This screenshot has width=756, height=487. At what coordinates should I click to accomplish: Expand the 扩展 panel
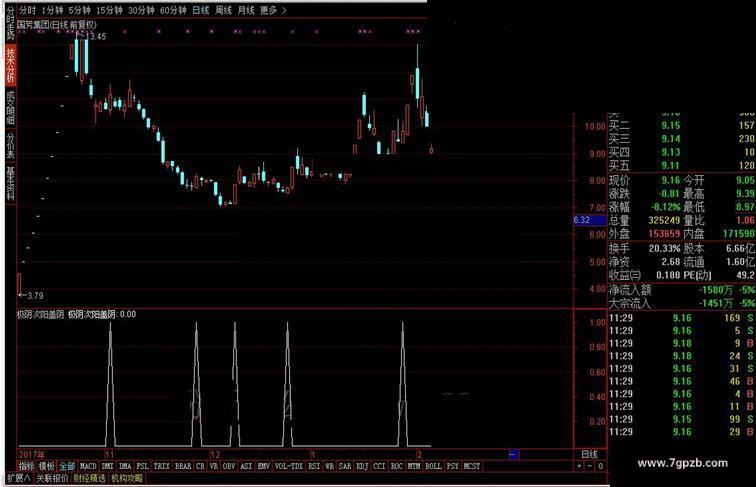point(19,478)
